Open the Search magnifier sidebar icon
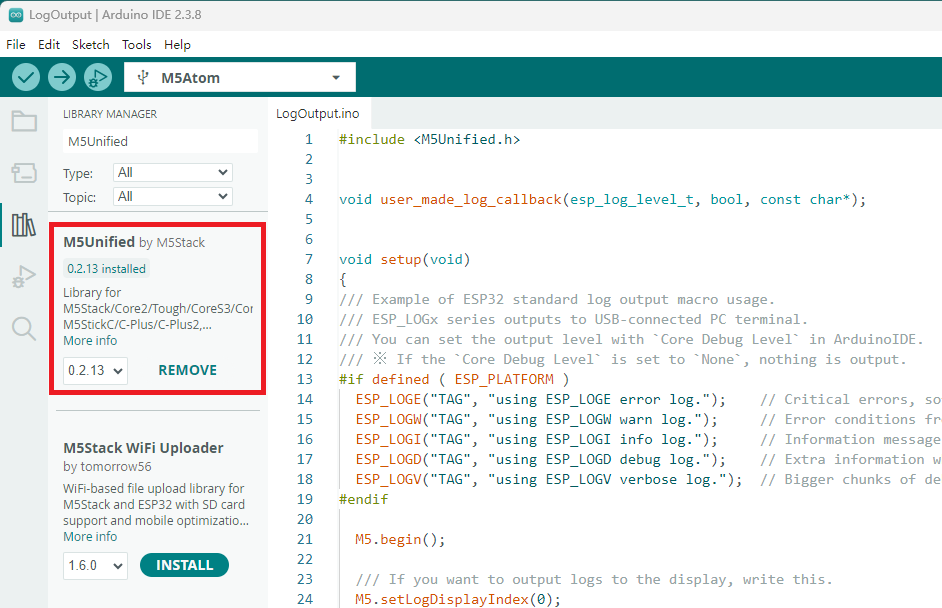 (24, 328)
